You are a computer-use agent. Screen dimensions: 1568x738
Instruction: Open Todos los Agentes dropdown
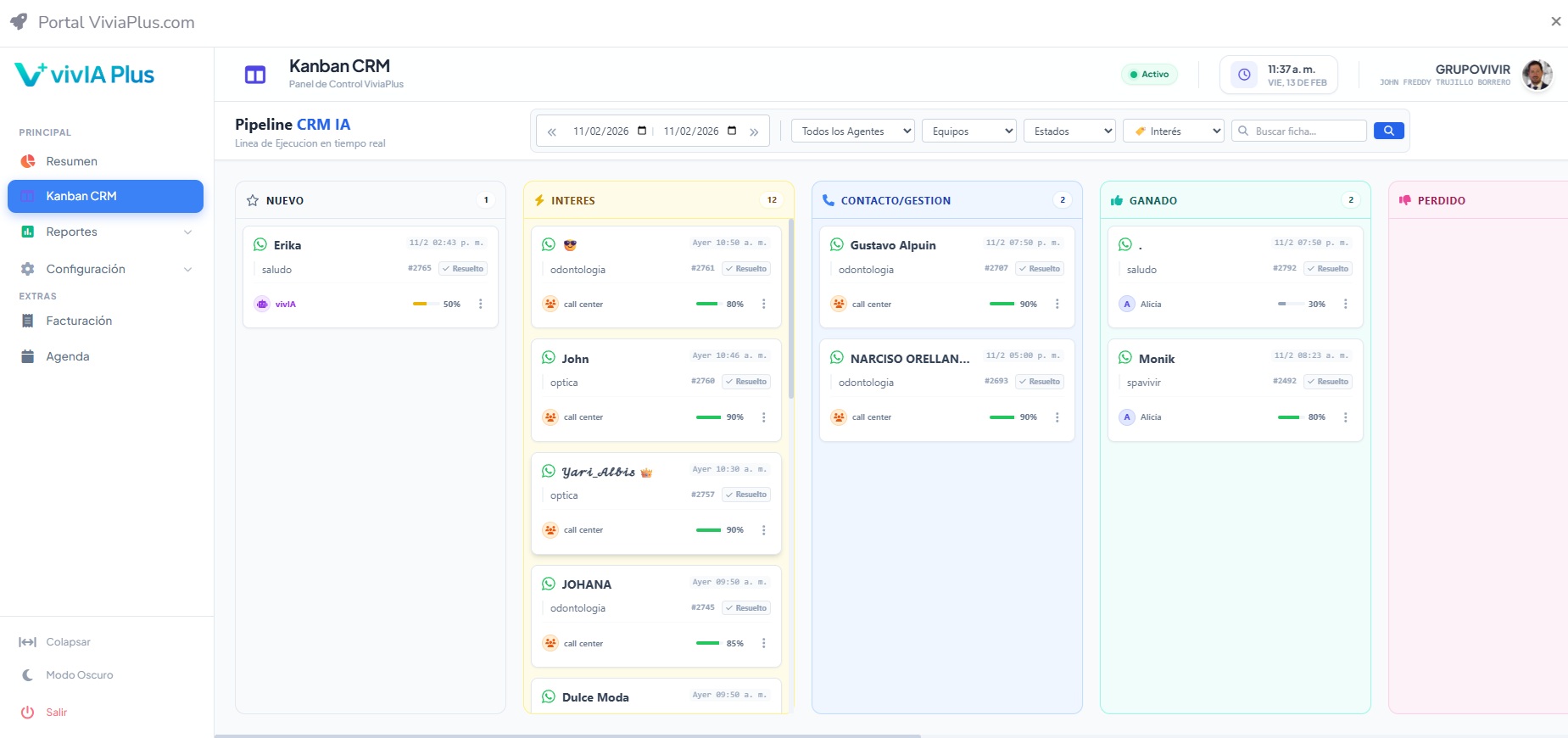(x=852, y=131)
